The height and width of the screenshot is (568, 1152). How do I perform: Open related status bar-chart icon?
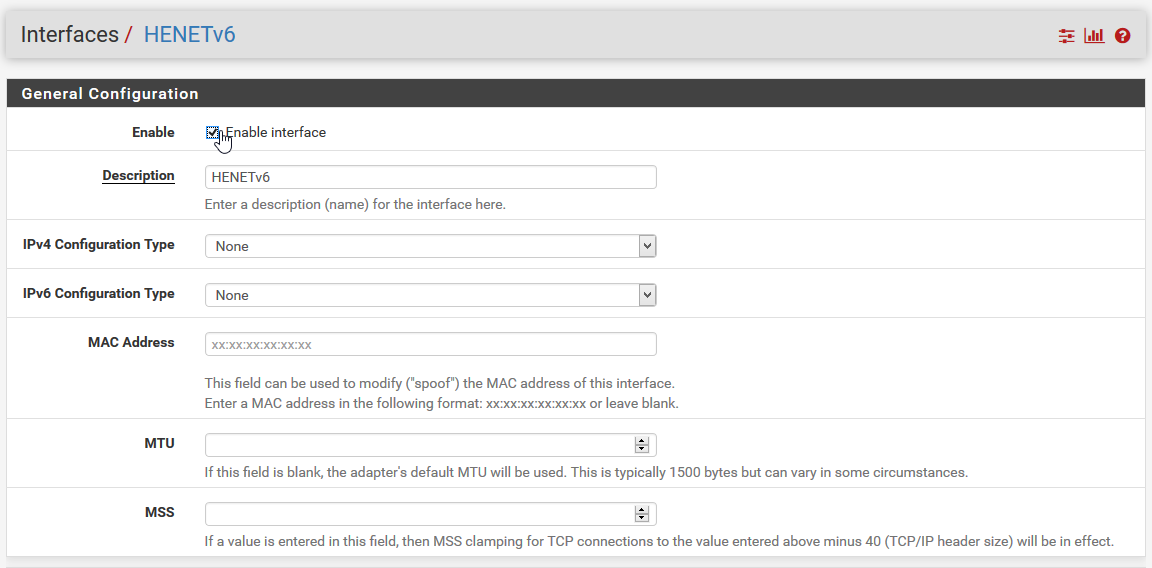coord(1094,36)
